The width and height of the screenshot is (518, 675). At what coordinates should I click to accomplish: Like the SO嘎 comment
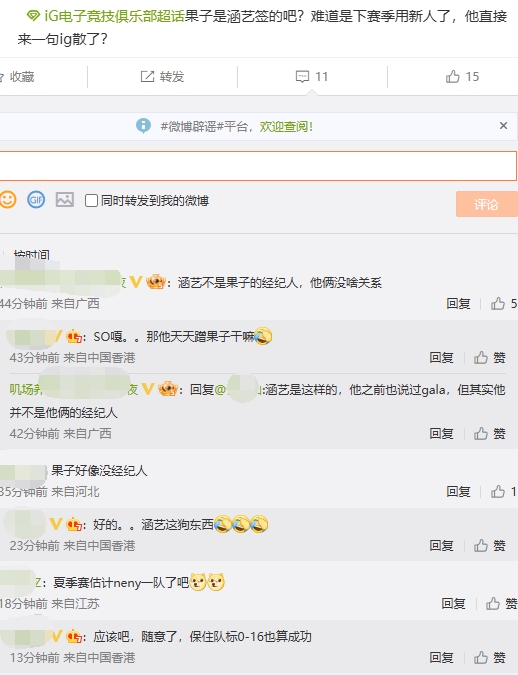pyautogui.click(x=490, y=358)
